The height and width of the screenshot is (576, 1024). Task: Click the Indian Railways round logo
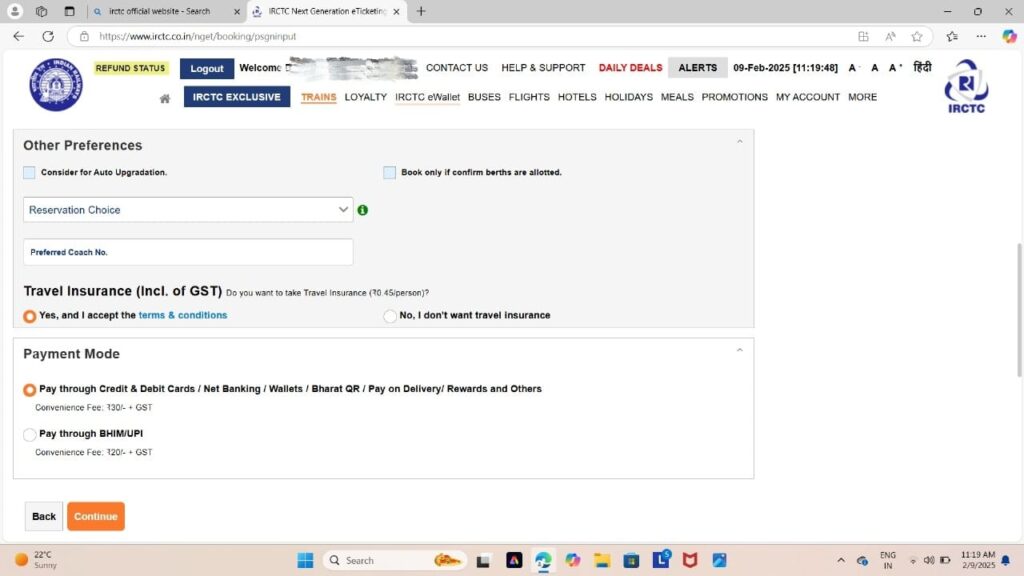[56, 85]
